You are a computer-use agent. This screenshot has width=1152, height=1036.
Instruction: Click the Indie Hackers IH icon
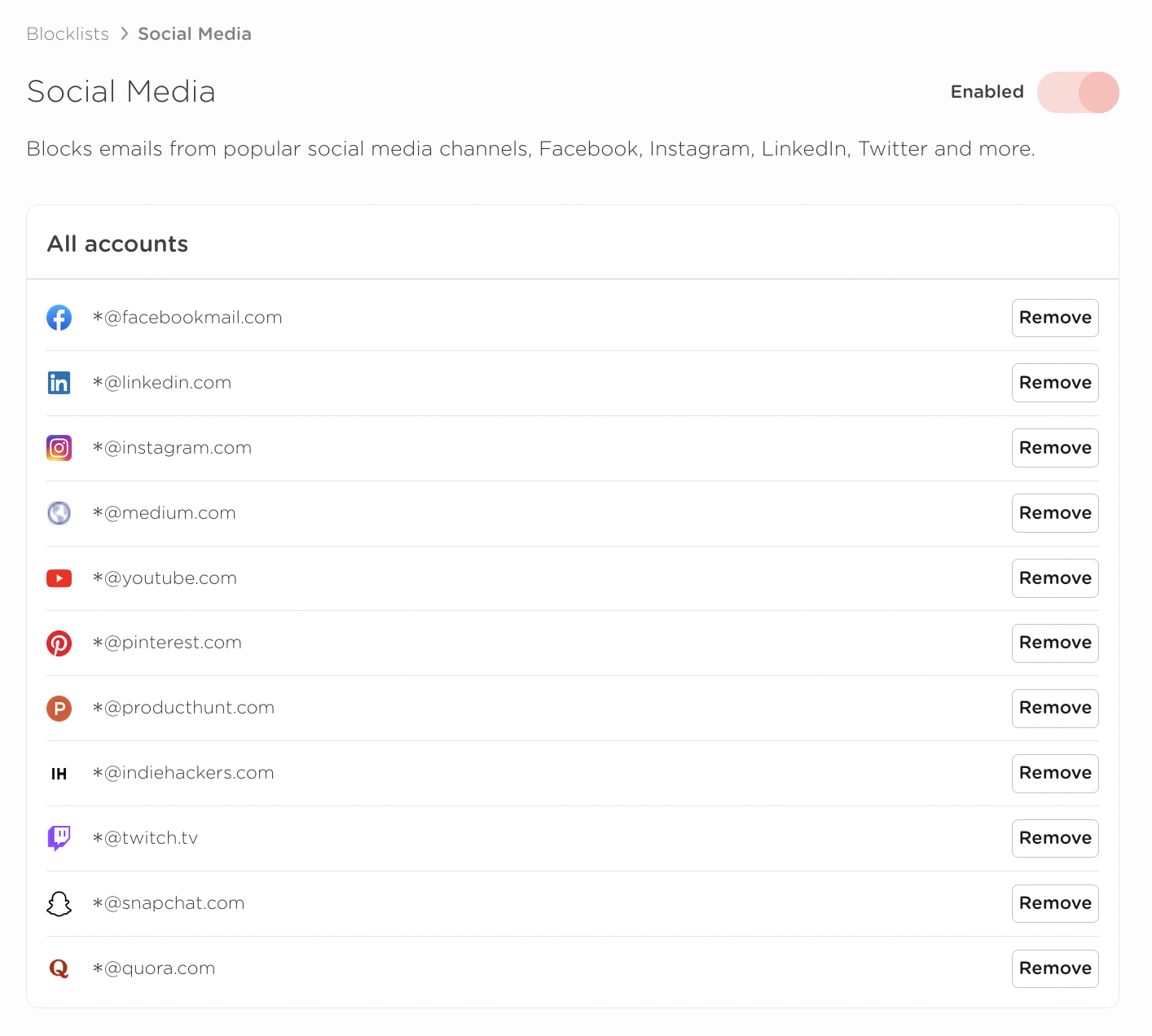point(59,773)
